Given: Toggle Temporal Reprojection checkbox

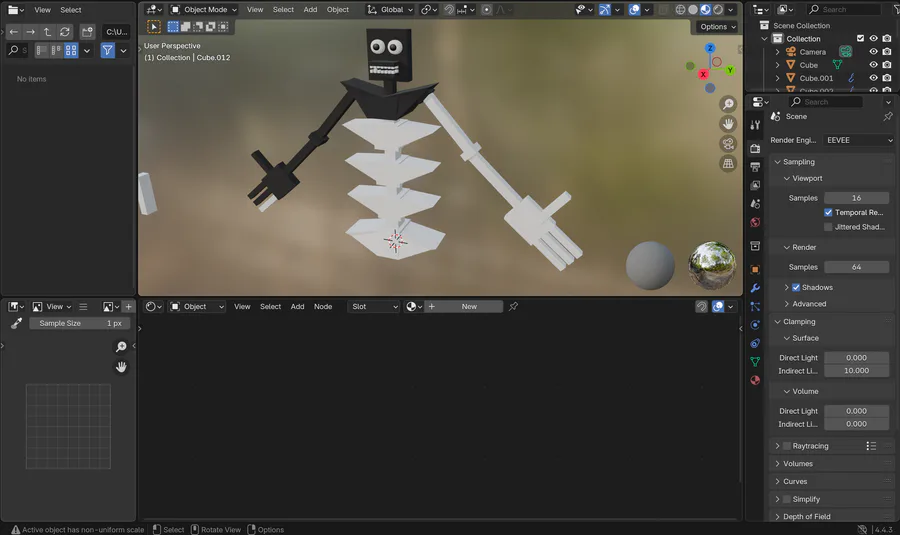Looking at the screenshot, I should point(828,212).
